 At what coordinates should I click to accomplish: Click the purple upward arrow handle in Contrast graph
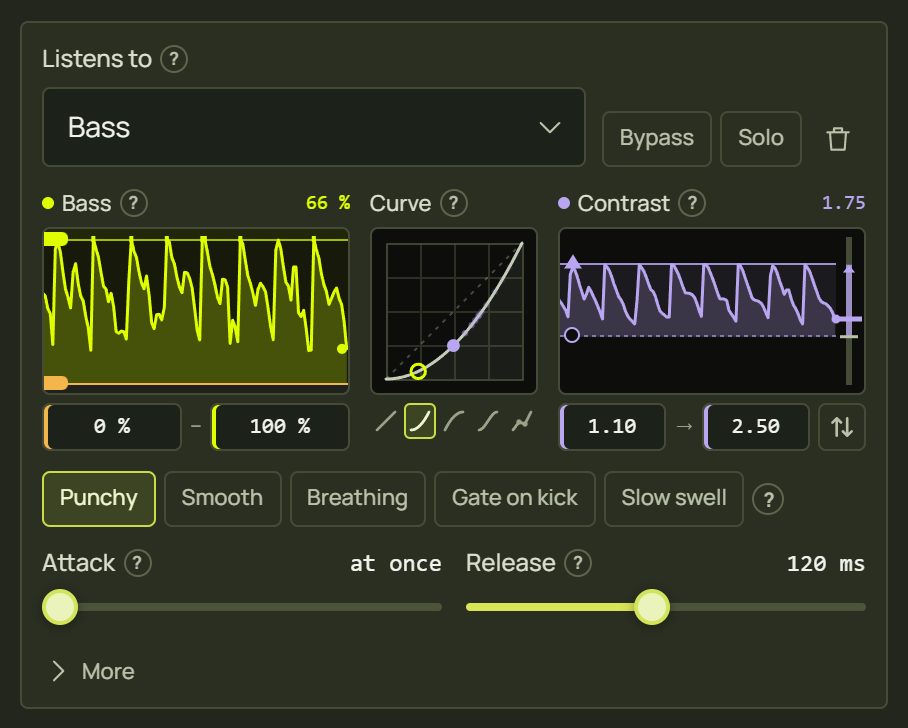[573, 262]
